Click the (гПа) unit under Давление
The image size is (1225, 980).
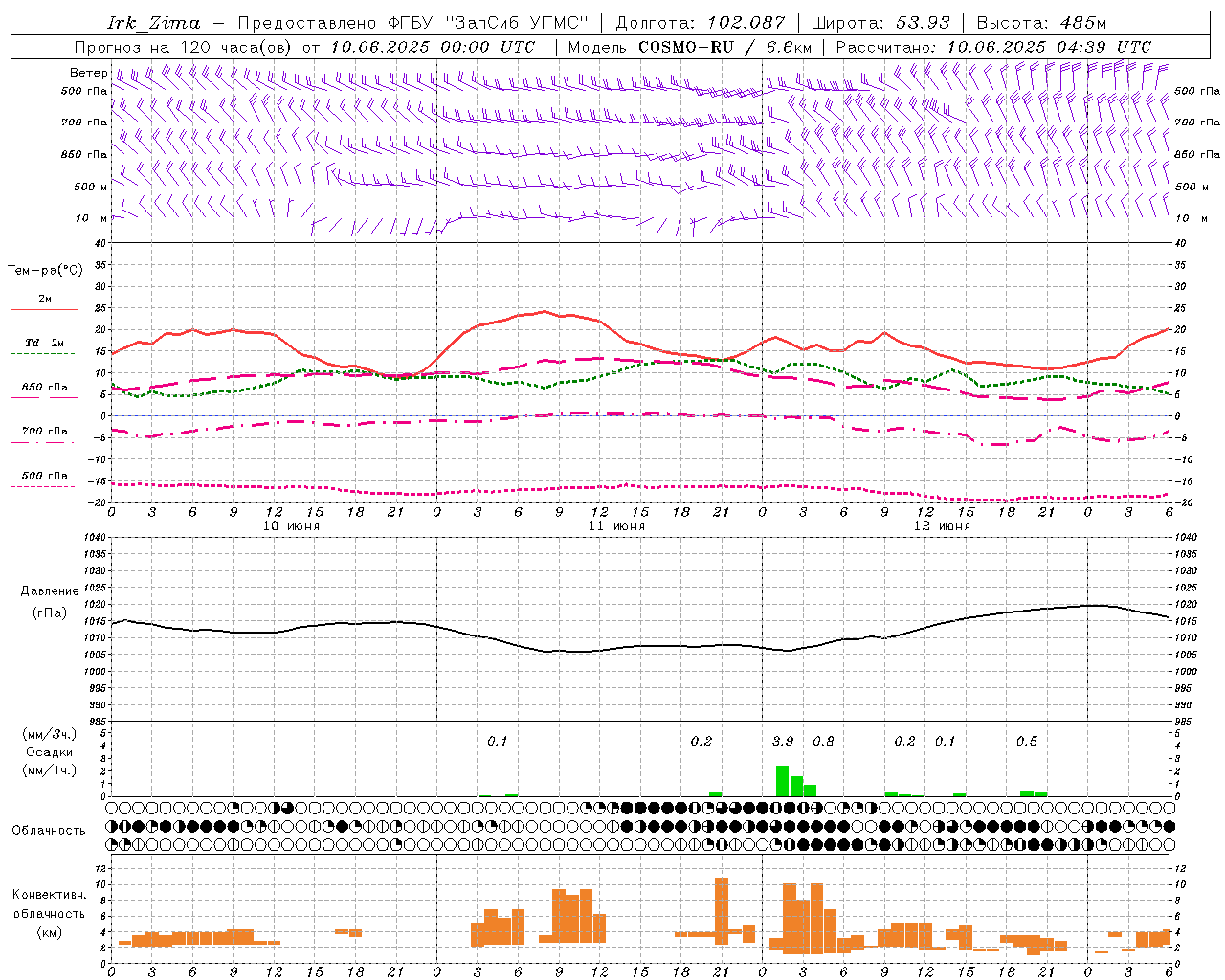(50, 613)
